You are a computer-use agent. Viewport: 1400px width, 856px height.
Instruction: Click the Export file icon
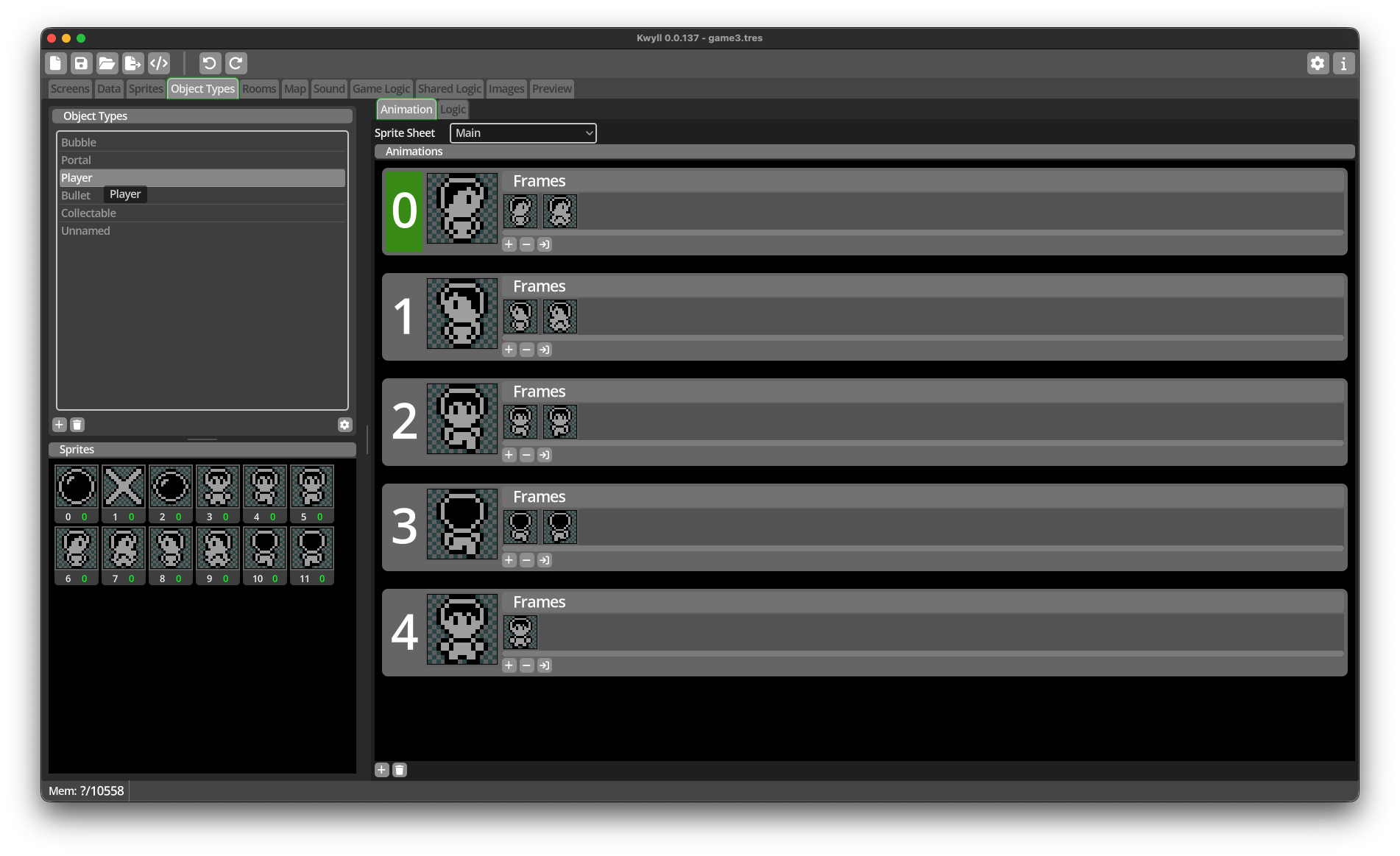(132, 63)
